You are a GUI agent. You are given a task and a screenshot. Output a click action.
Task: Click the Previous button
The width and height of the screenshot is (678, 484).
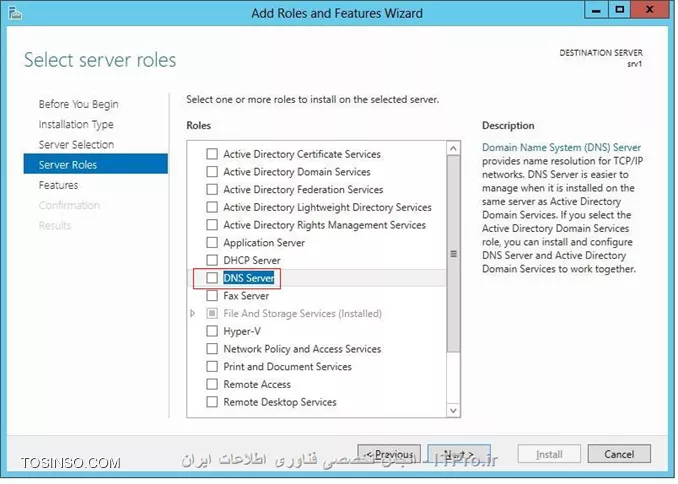tap(389, 455)
